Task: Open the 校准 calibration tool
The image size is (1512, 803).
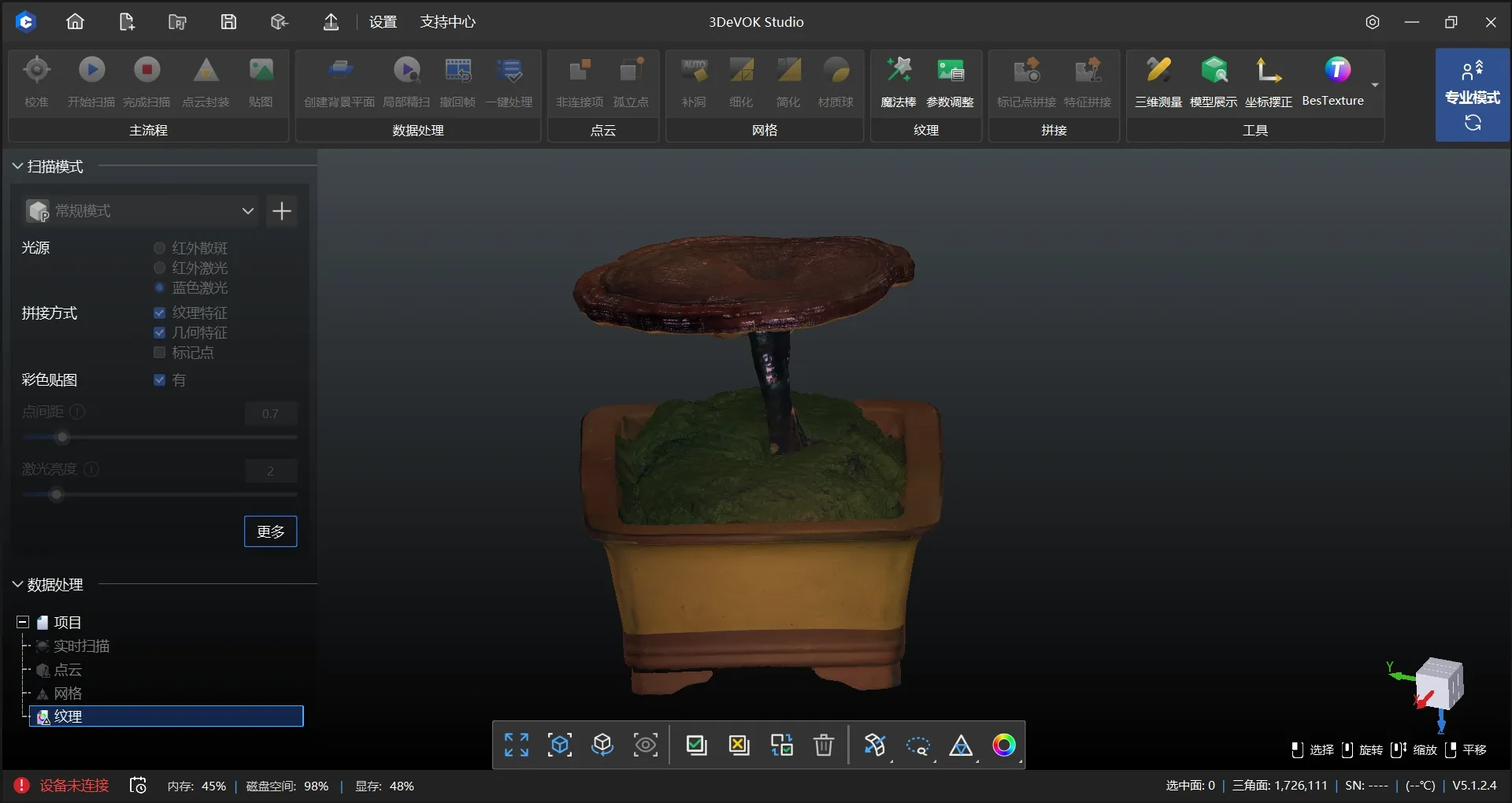Action: tap(36, 82)
